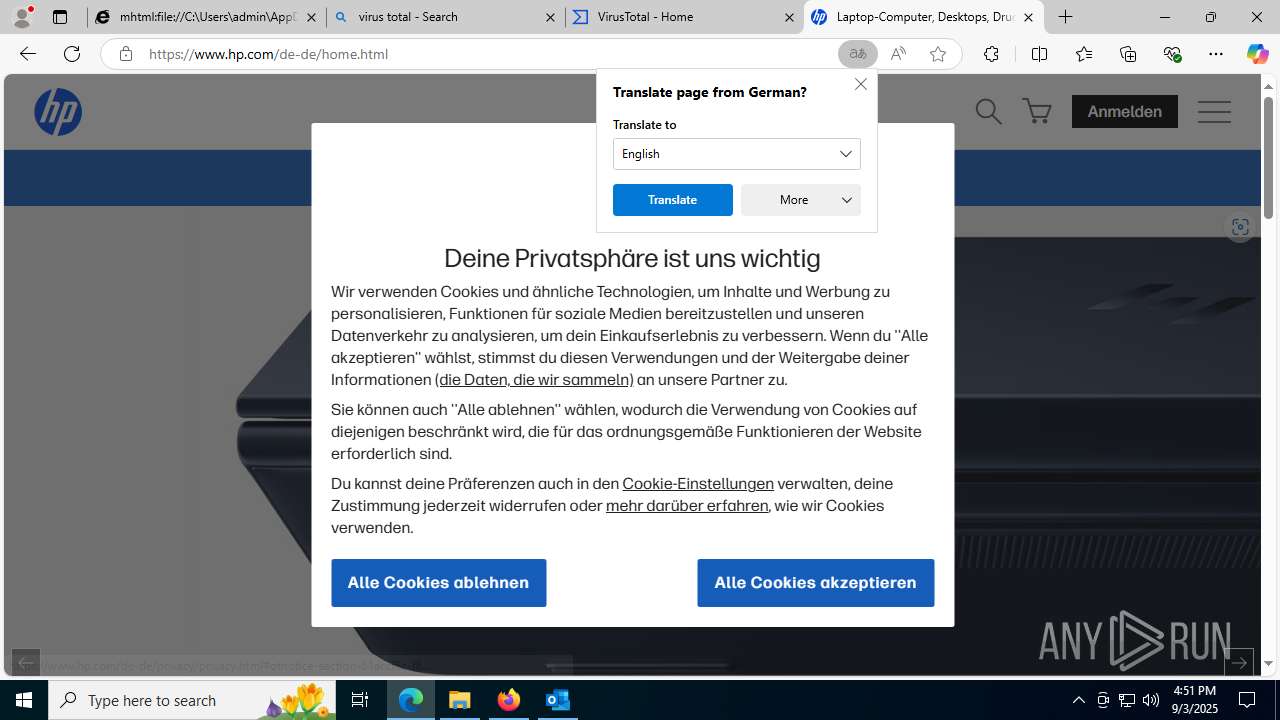Open Outlook from the taskbar
Viewport: 1280px width, 720px height.
pos(558,700)
